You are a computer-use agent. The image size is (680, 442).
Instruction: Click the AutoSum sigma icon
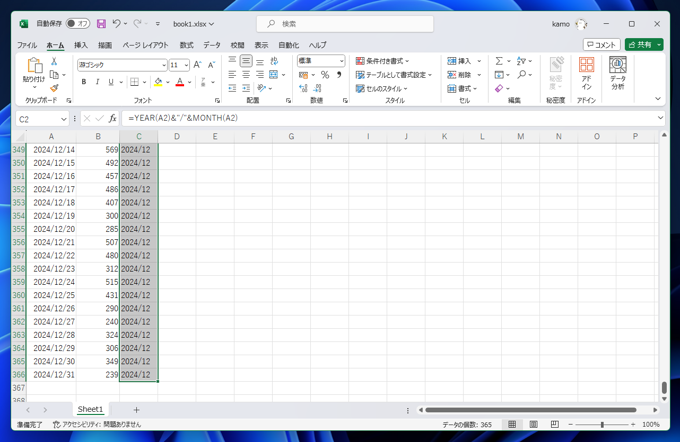pyautogui.click(x=499, y=61)
